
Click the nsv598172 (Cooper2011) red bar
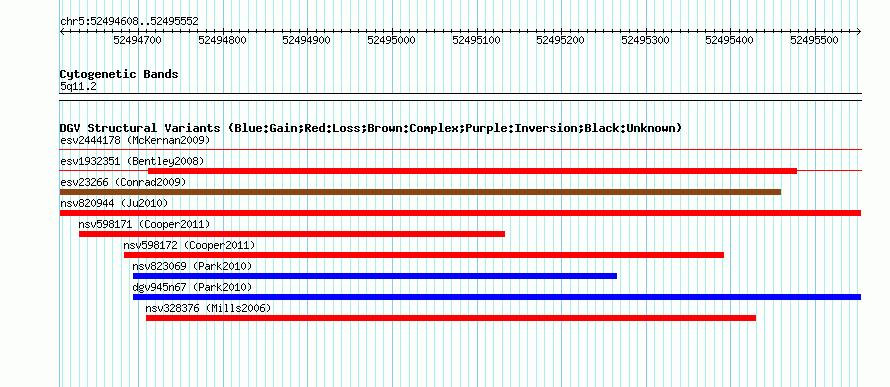pos(424,255)
